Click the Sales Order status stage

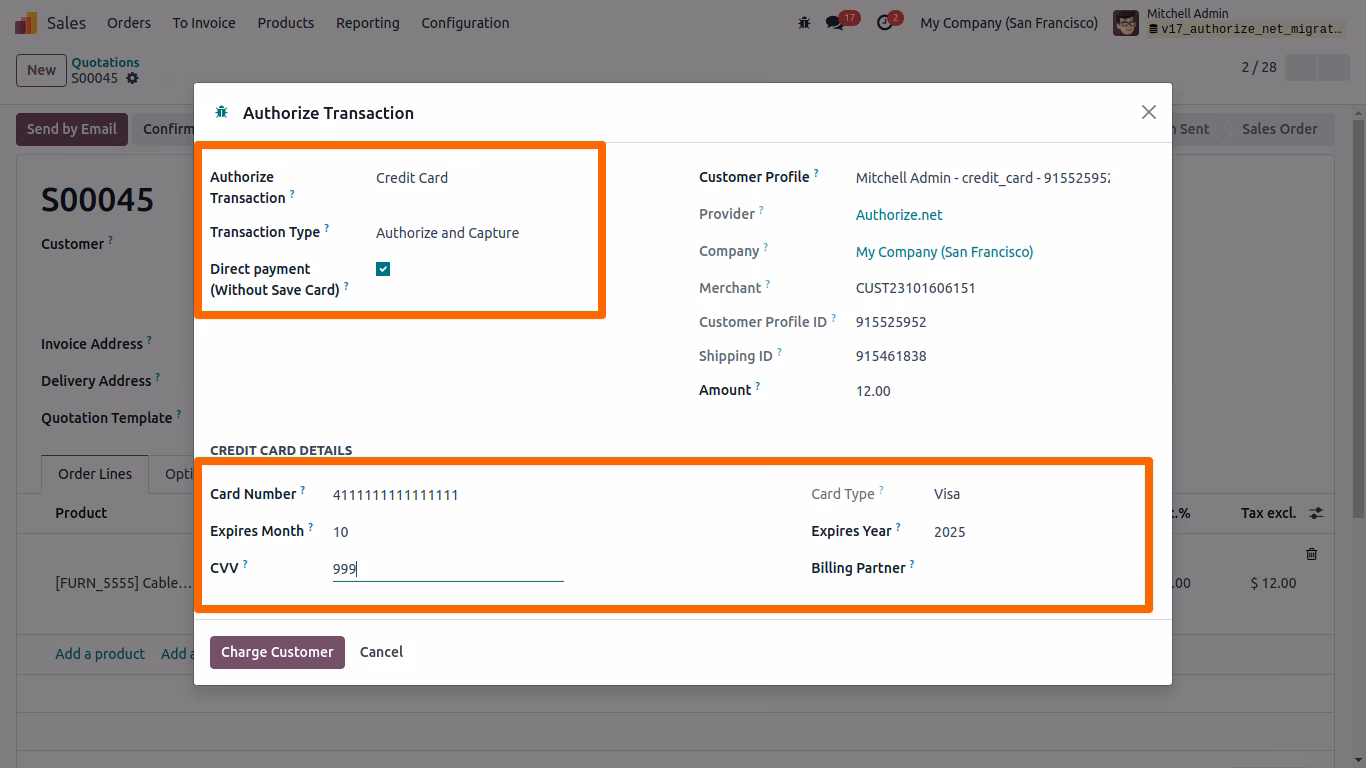click(1279, 129)
